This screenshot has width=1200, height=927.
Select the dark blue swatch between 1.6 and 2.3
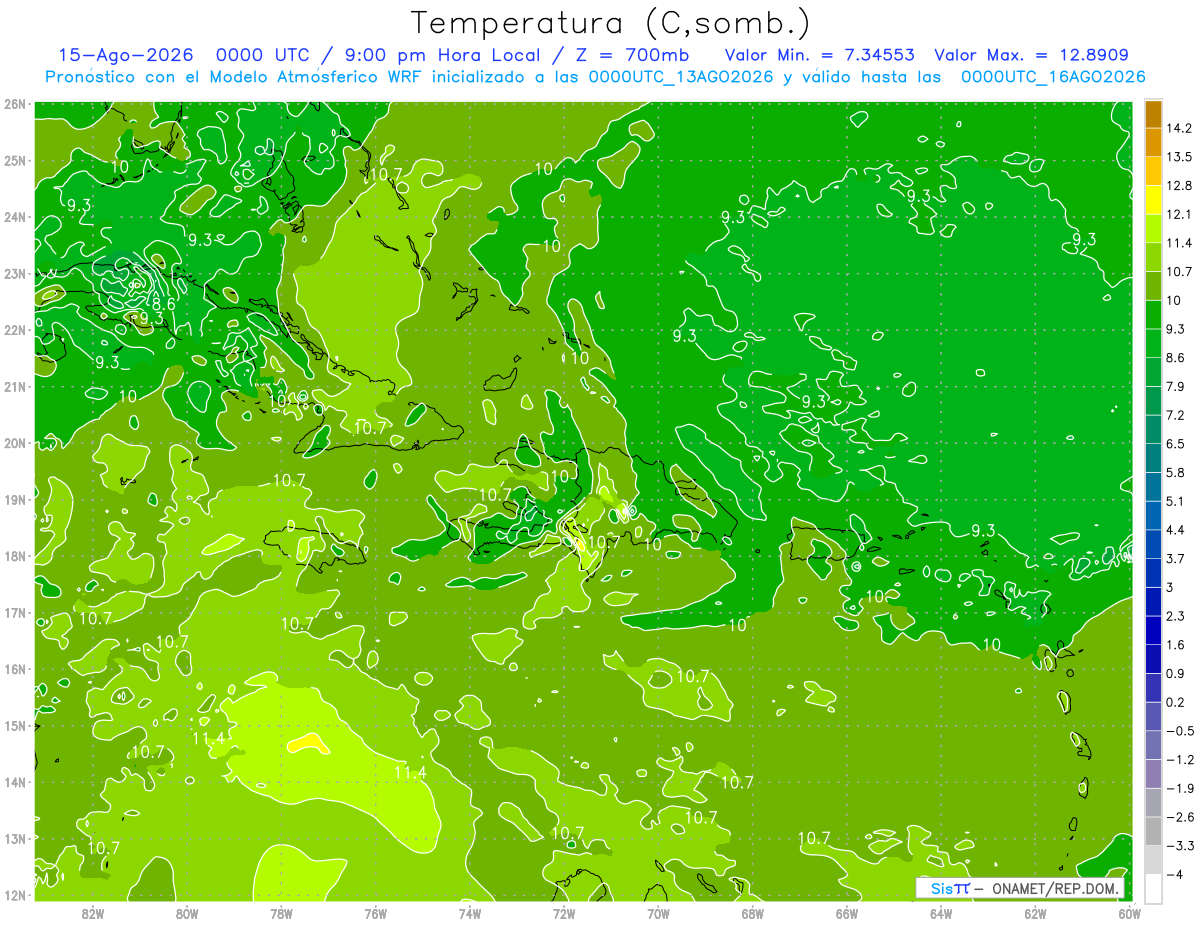click(x=1153, y=630)
